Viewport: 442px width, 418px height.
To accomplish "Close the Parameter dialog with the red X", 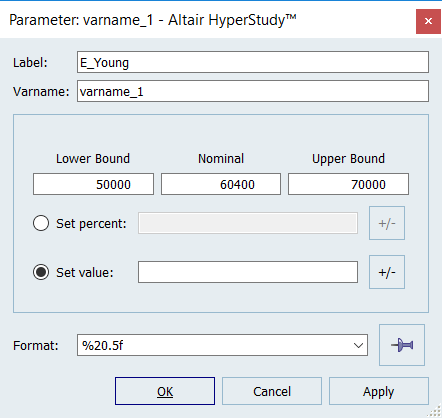I will coord(428,21).
